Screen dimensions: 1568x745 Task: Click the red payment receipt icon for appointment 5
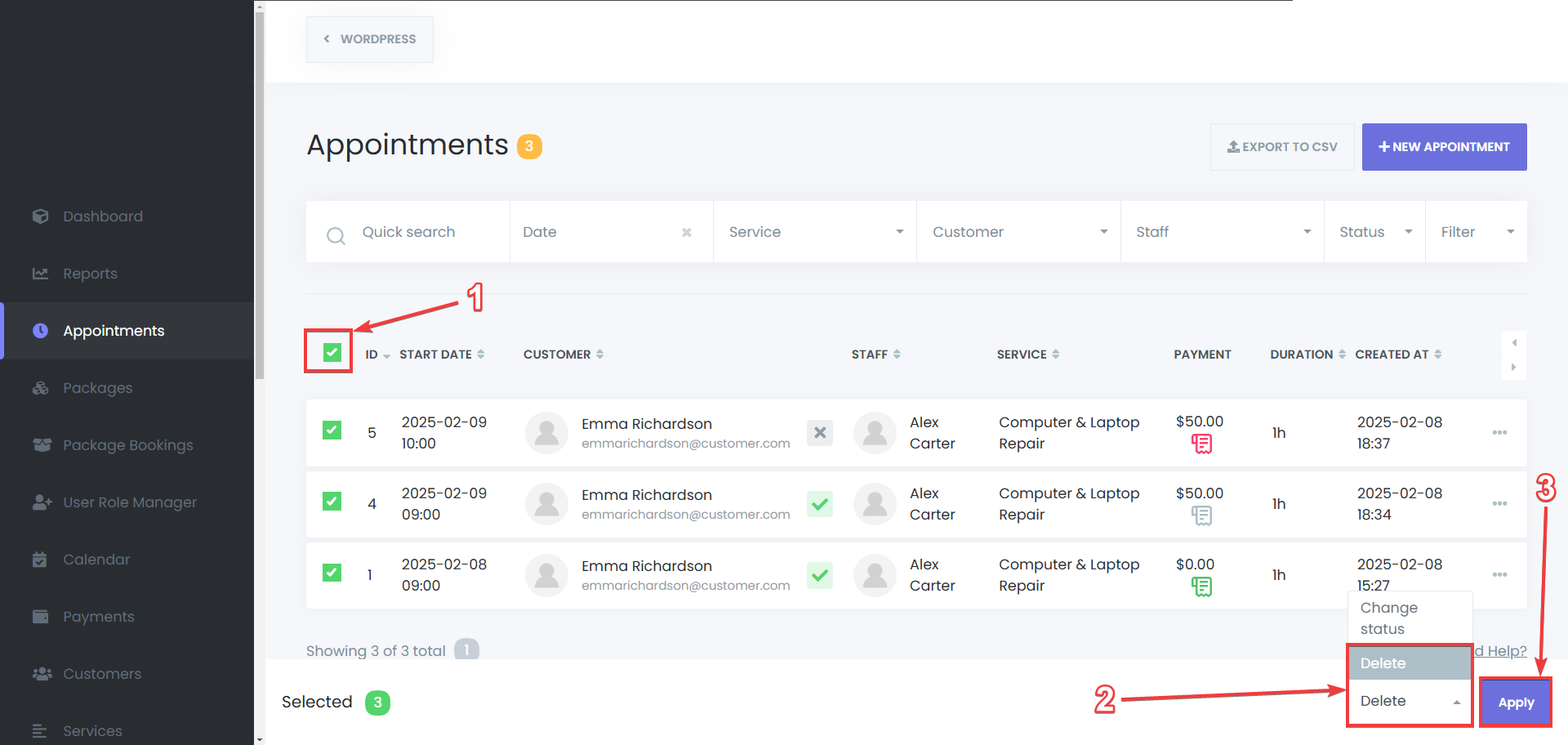(1201, 444)
